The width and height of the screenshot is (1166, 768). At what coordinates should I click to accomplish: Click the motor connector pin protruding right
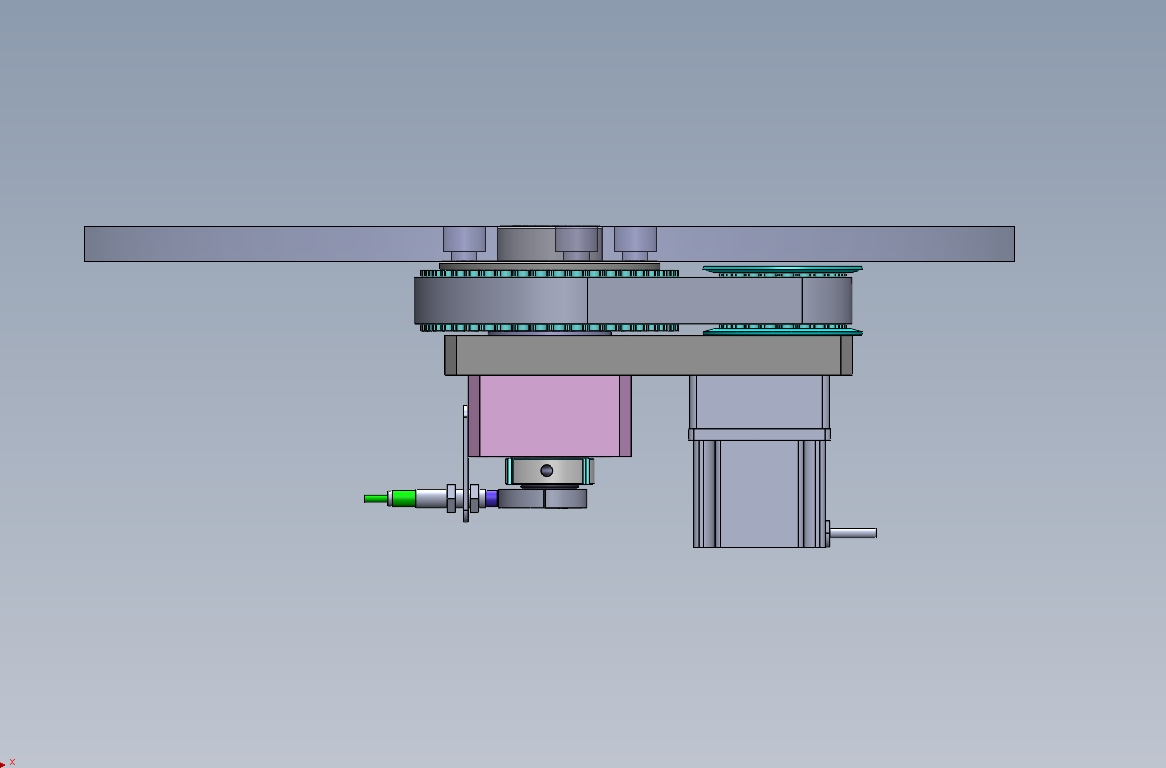[x=853, y=533]
